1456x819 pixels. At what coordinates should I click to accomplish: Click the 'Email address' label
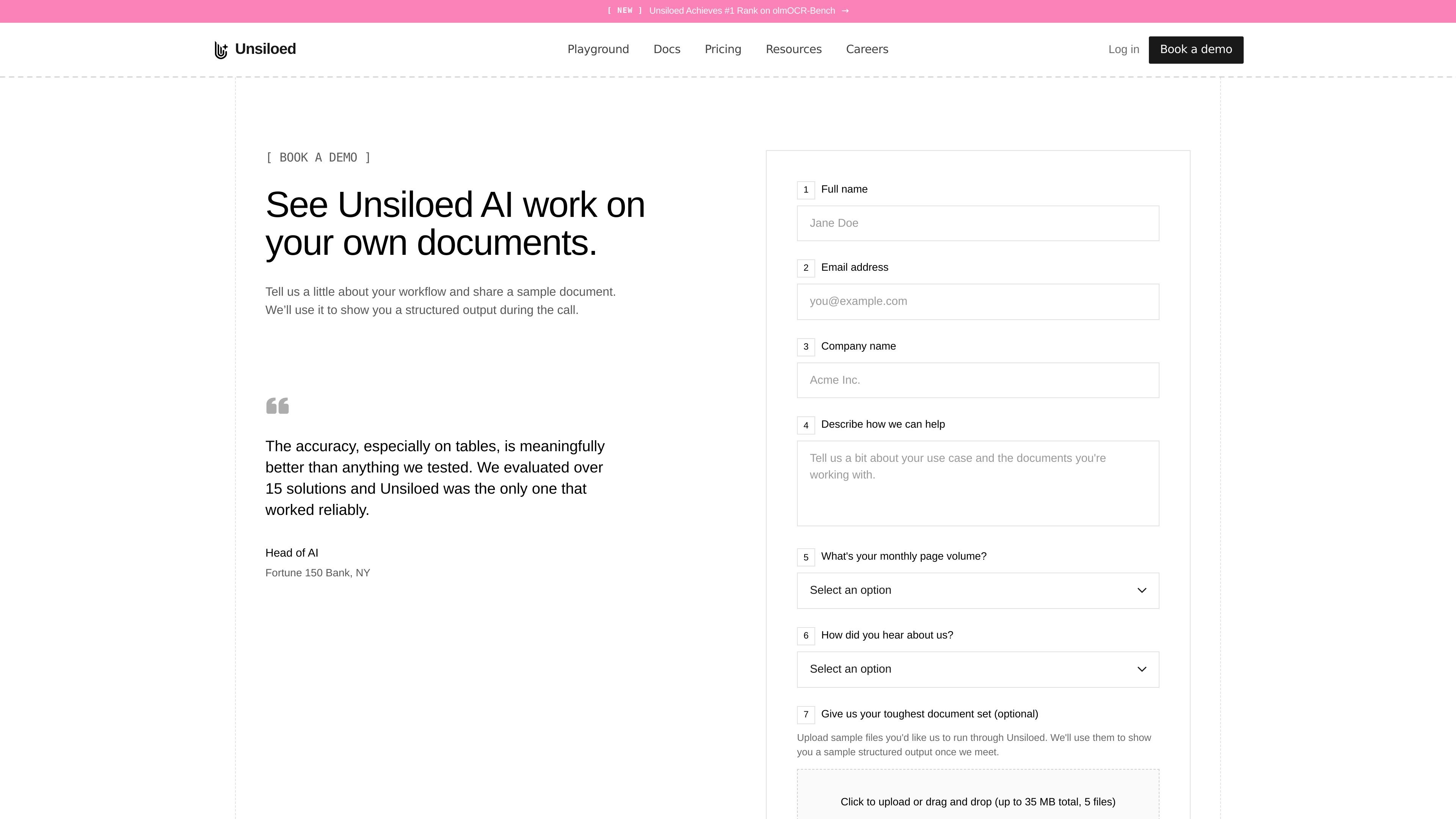click(855, 267)
